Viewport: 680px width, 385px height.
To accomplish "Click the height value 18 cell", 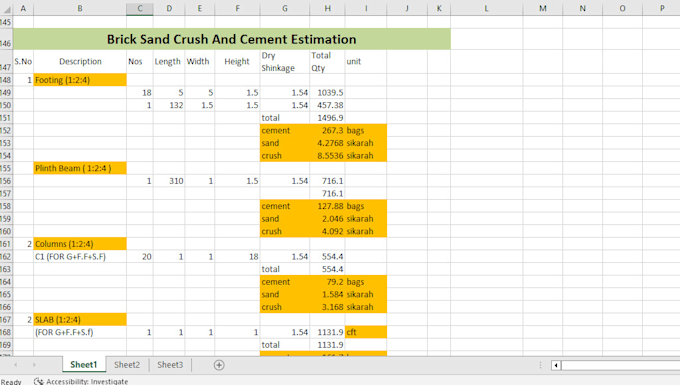I will [237, 257].
